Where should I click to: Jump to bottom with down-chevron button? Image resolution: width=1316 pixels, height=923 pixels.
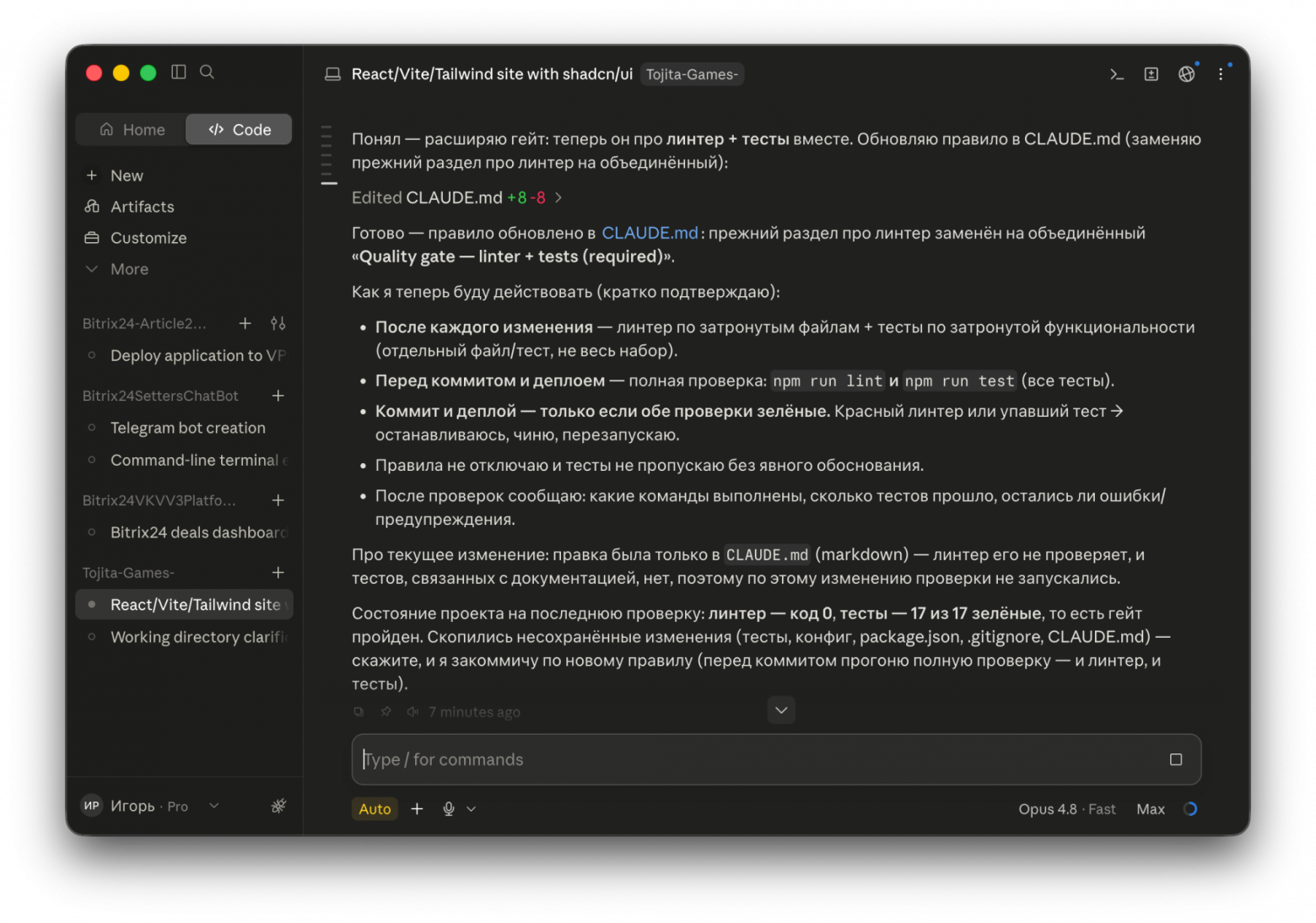(x=781, y=710)
